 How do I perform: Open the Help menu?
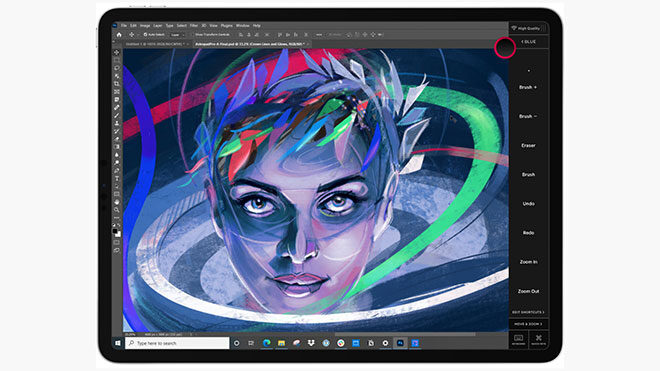[256, 26]
